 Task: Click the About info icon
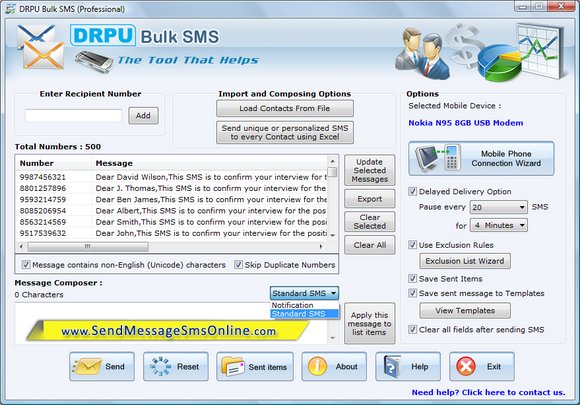point(317,367)
